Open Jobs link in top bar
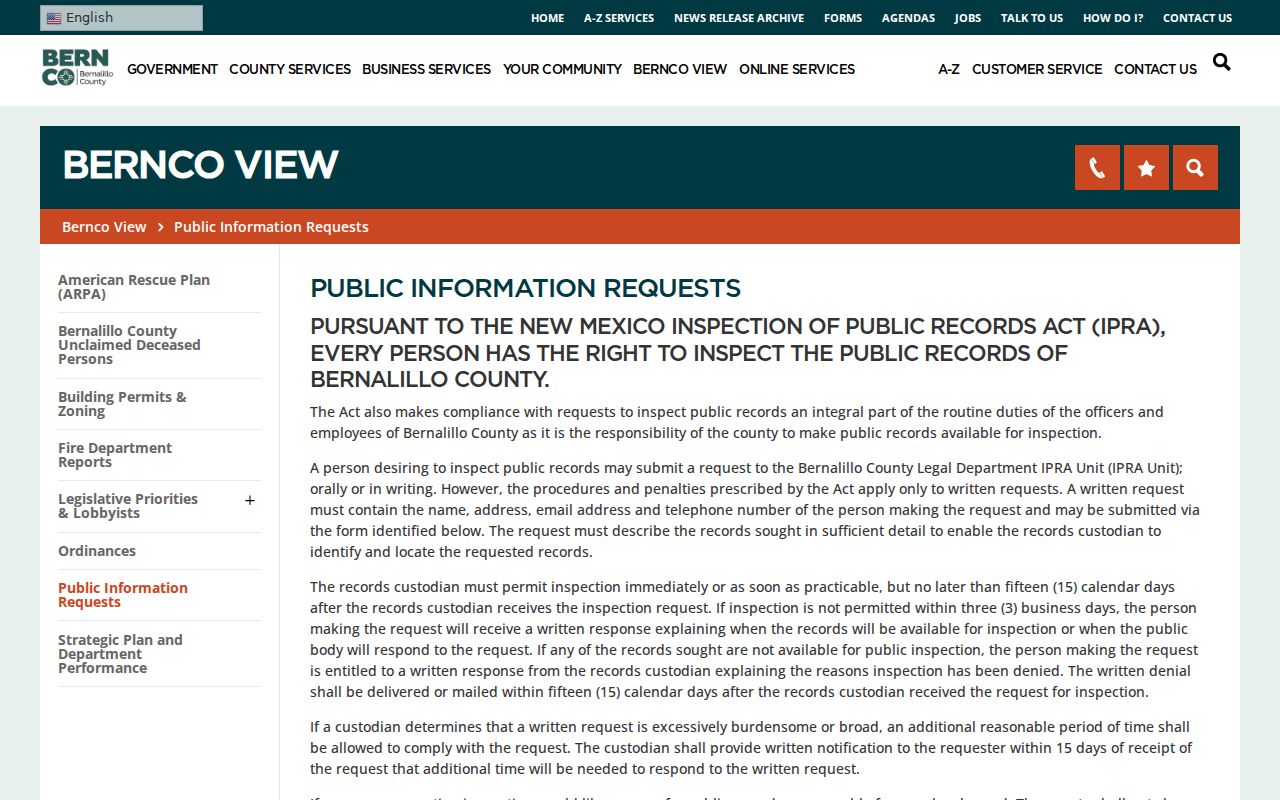Image resolution: width=1280 pixels, height=800 pixels. click(967, 18)
